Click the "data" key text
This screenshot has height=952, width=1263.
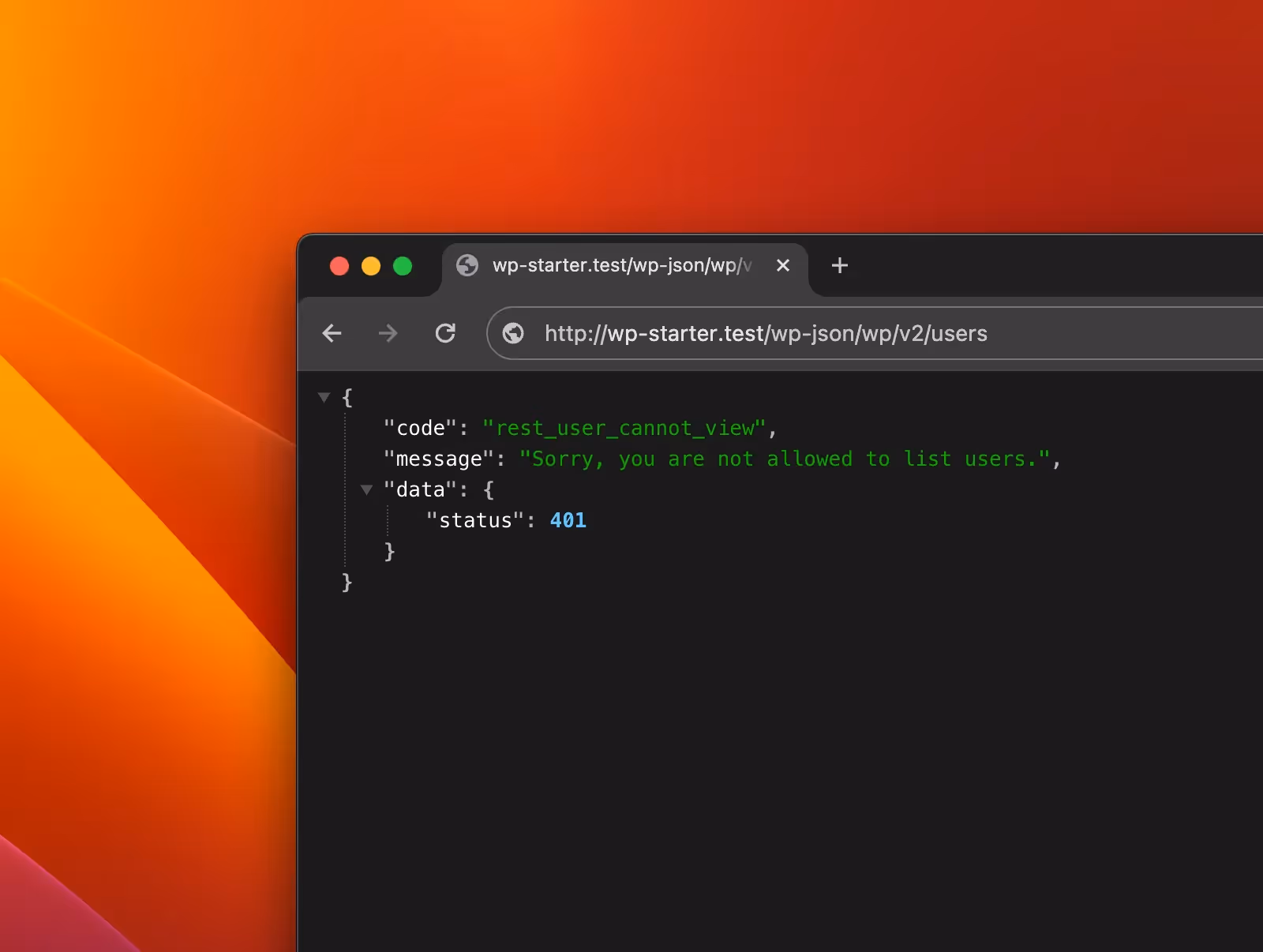420,489
